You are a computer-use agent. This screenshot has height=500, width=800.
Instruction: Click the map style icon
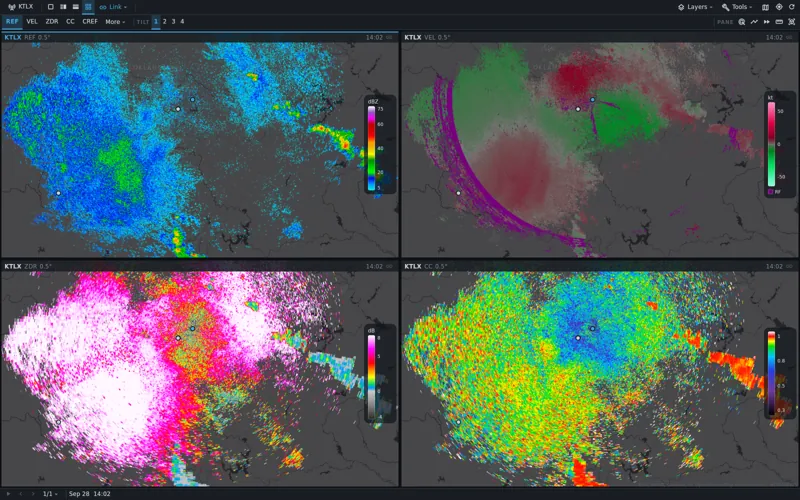[x=765, y=7]
